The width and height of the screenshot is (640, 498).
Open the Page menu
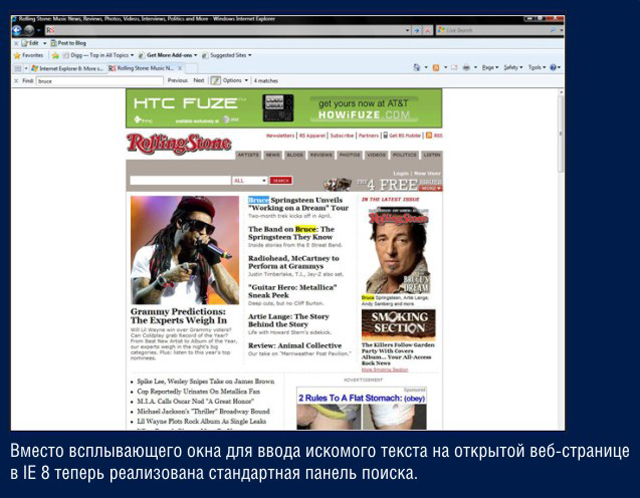point(490,67)
